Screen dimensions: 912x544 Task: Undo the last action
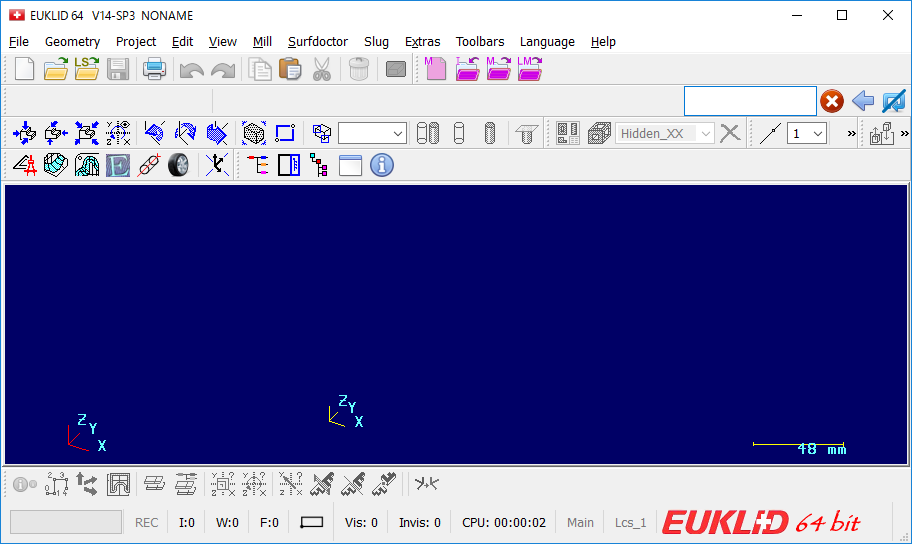pos(191,70)
